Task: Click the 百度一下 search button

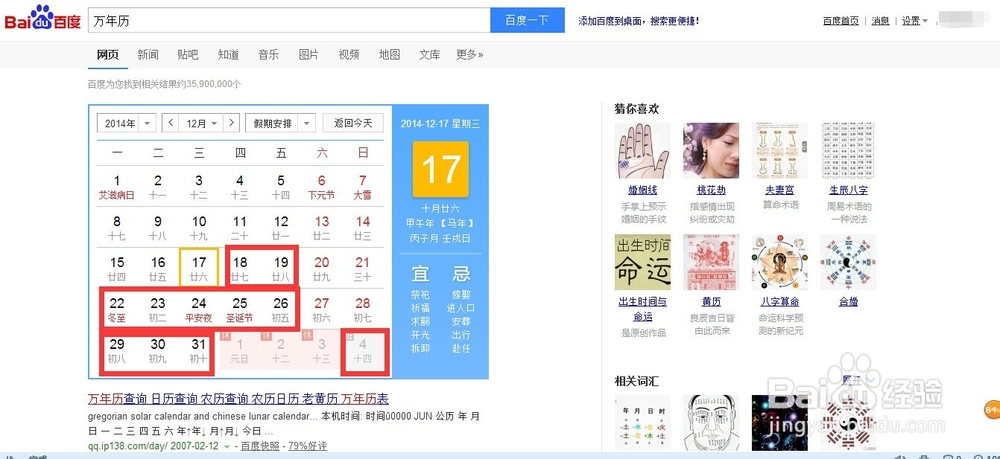Action: tap(527, 20)
